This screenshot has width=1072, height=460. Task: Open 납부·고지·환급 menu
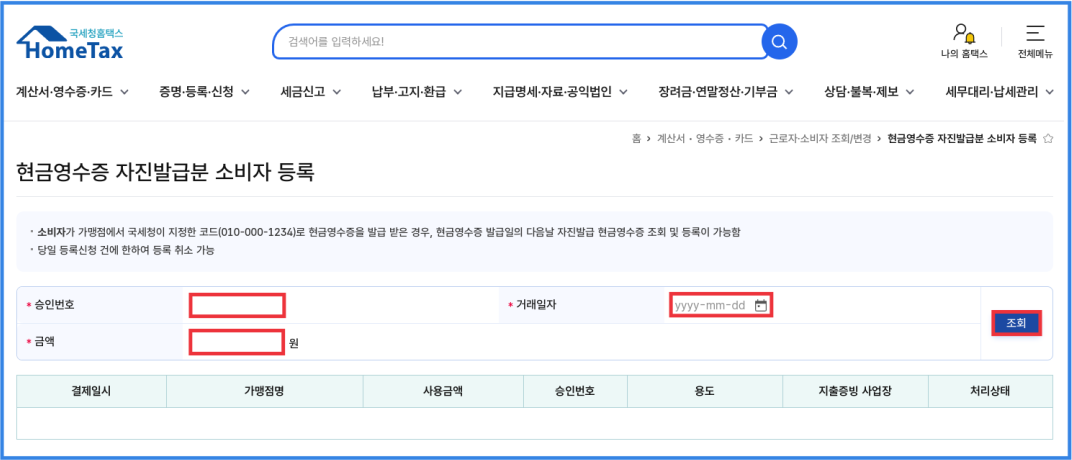coord(417,92)
